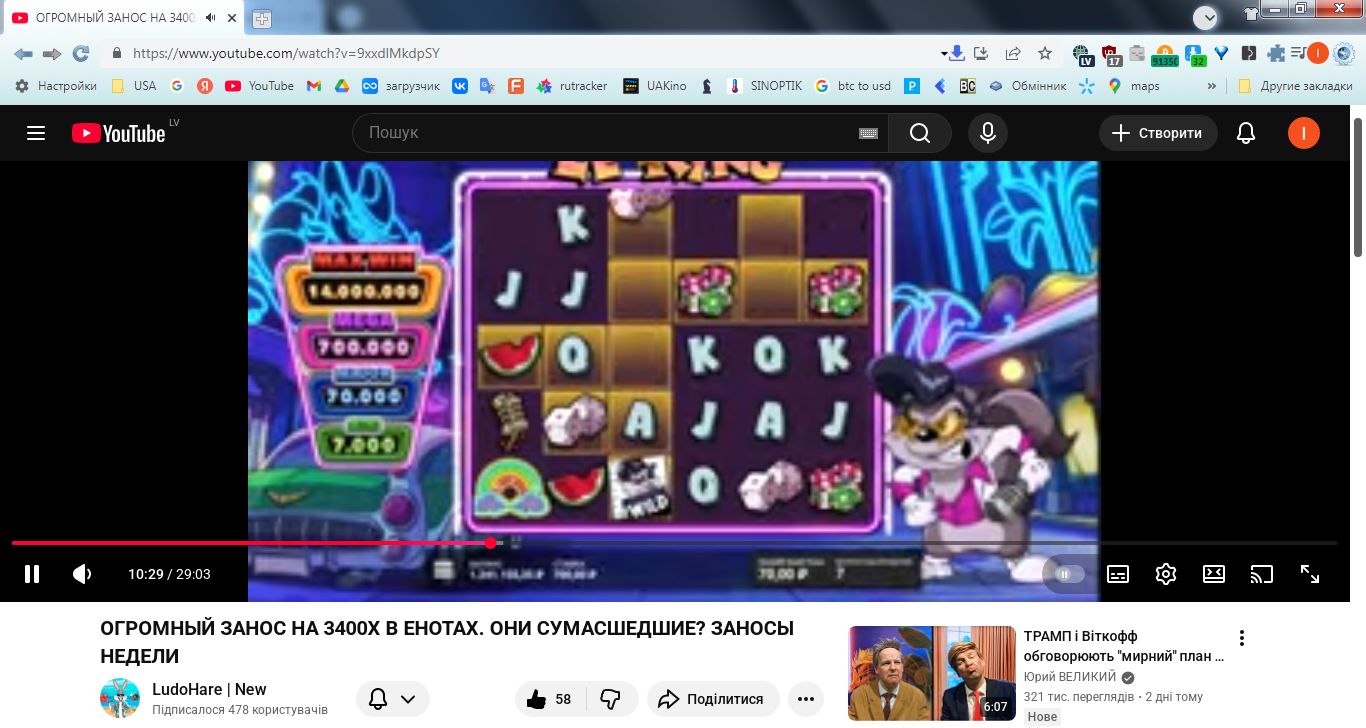Open YouTube notifications bell
The image size is (1366, 728).
tap(1246, 133)
